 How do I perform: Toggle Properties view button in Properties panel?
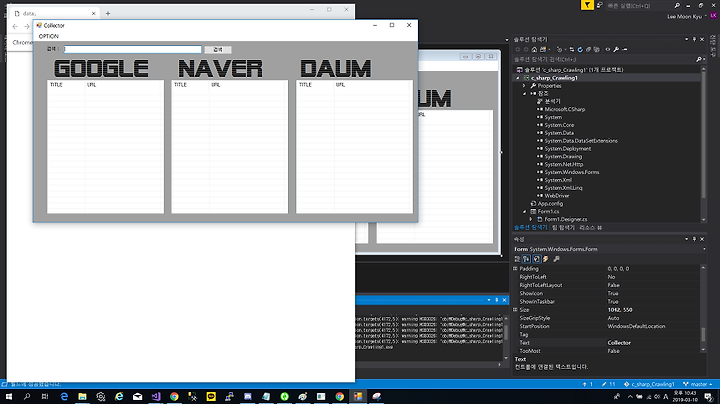[536, 259]
